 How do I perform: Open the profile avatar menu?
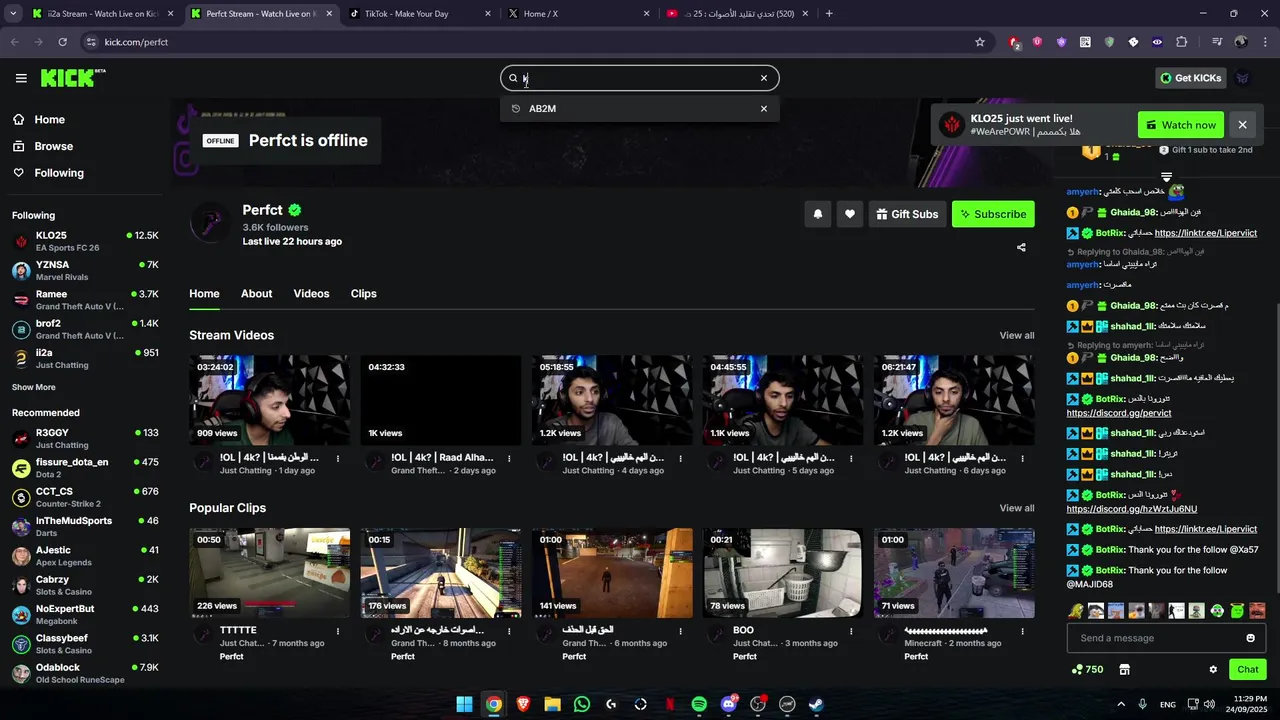pyautogui.click(x=1243, y=78)
